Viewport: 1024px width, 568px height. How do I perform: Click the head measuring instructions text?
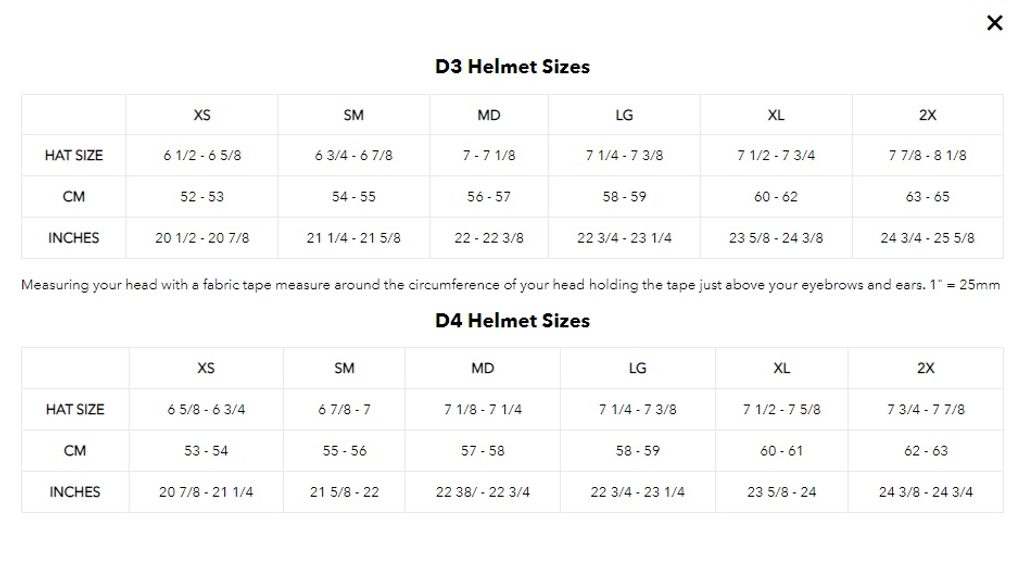tap(510, 285)
